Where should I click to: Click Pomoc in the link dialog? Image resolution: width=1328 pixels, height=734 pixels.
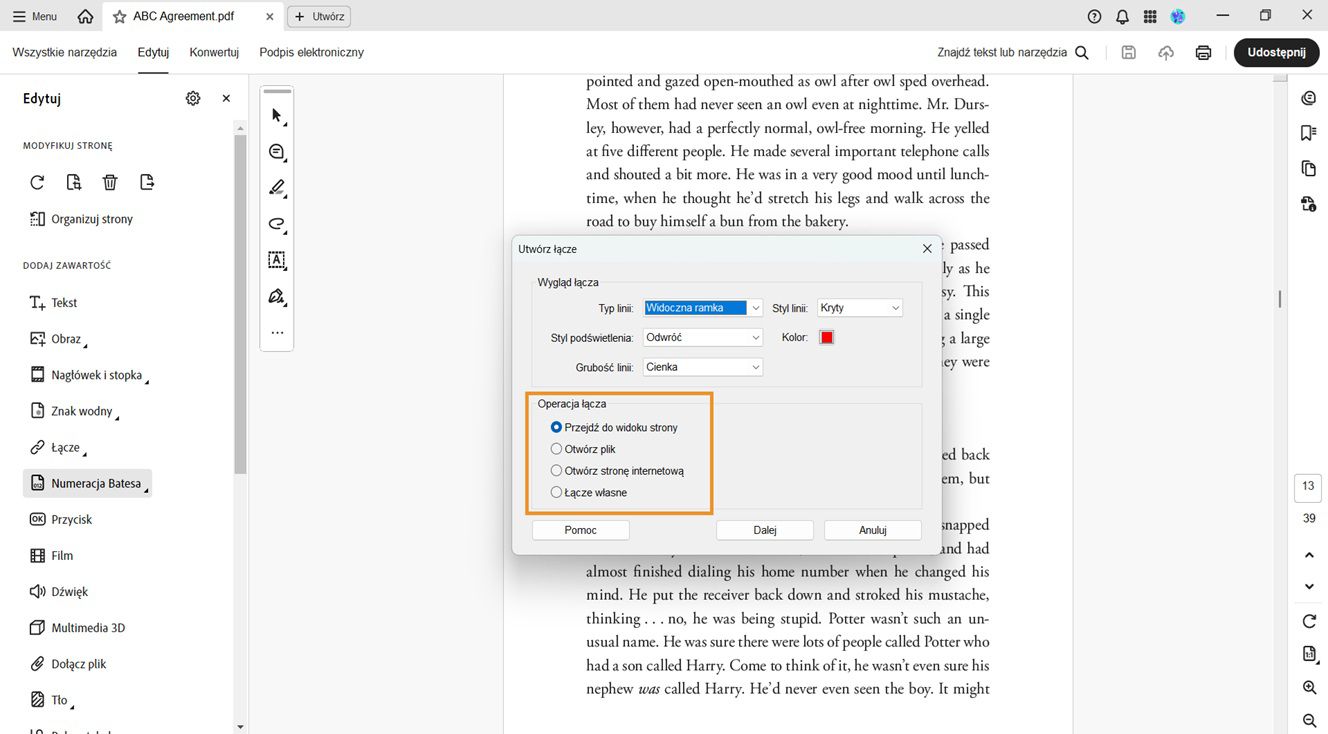tap(581, 530)
